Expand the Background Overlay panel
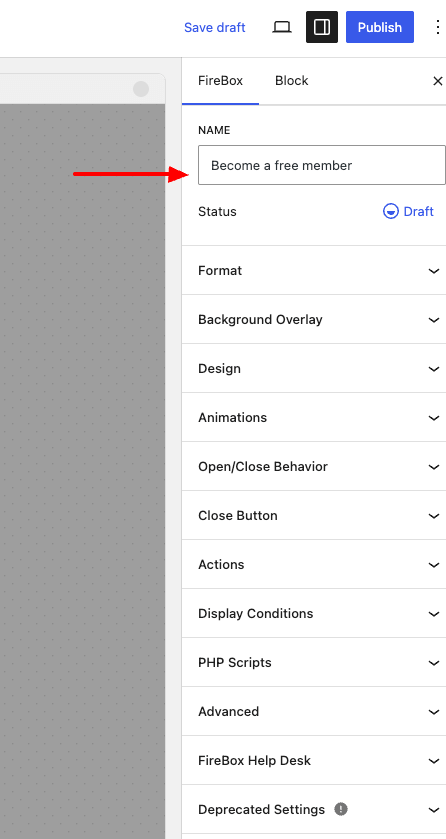446x839 pixels. click(314, 319)
